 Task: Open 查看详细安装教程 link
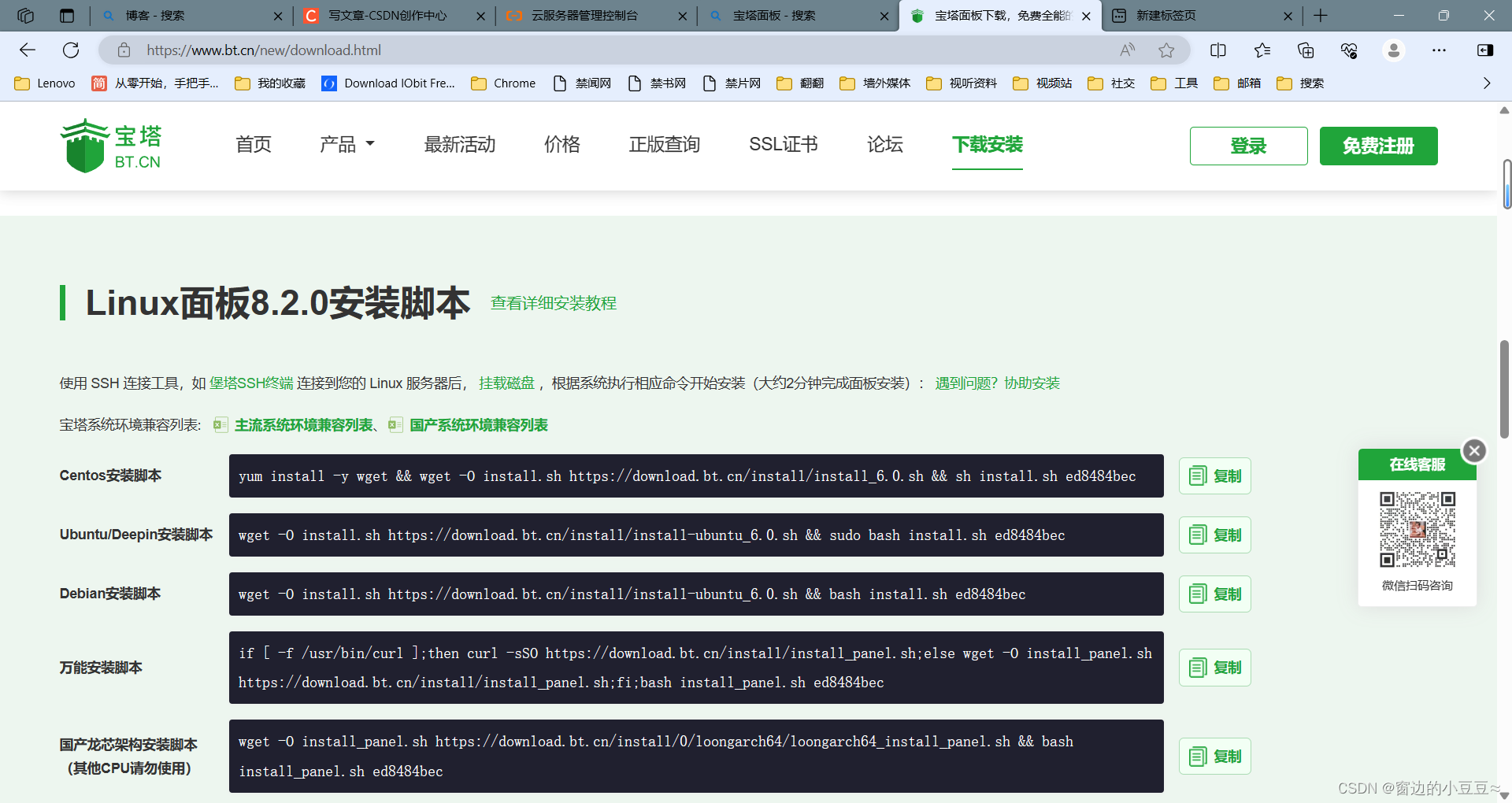(554, 303)
